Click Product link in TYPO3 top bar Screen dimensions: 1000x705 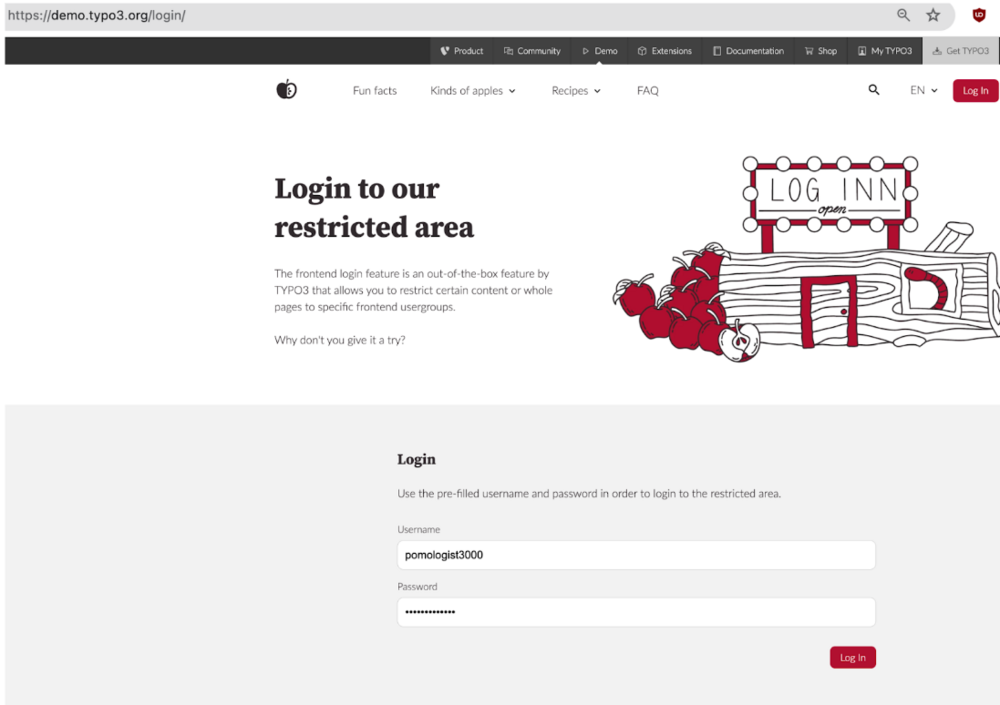coord(462,51)
